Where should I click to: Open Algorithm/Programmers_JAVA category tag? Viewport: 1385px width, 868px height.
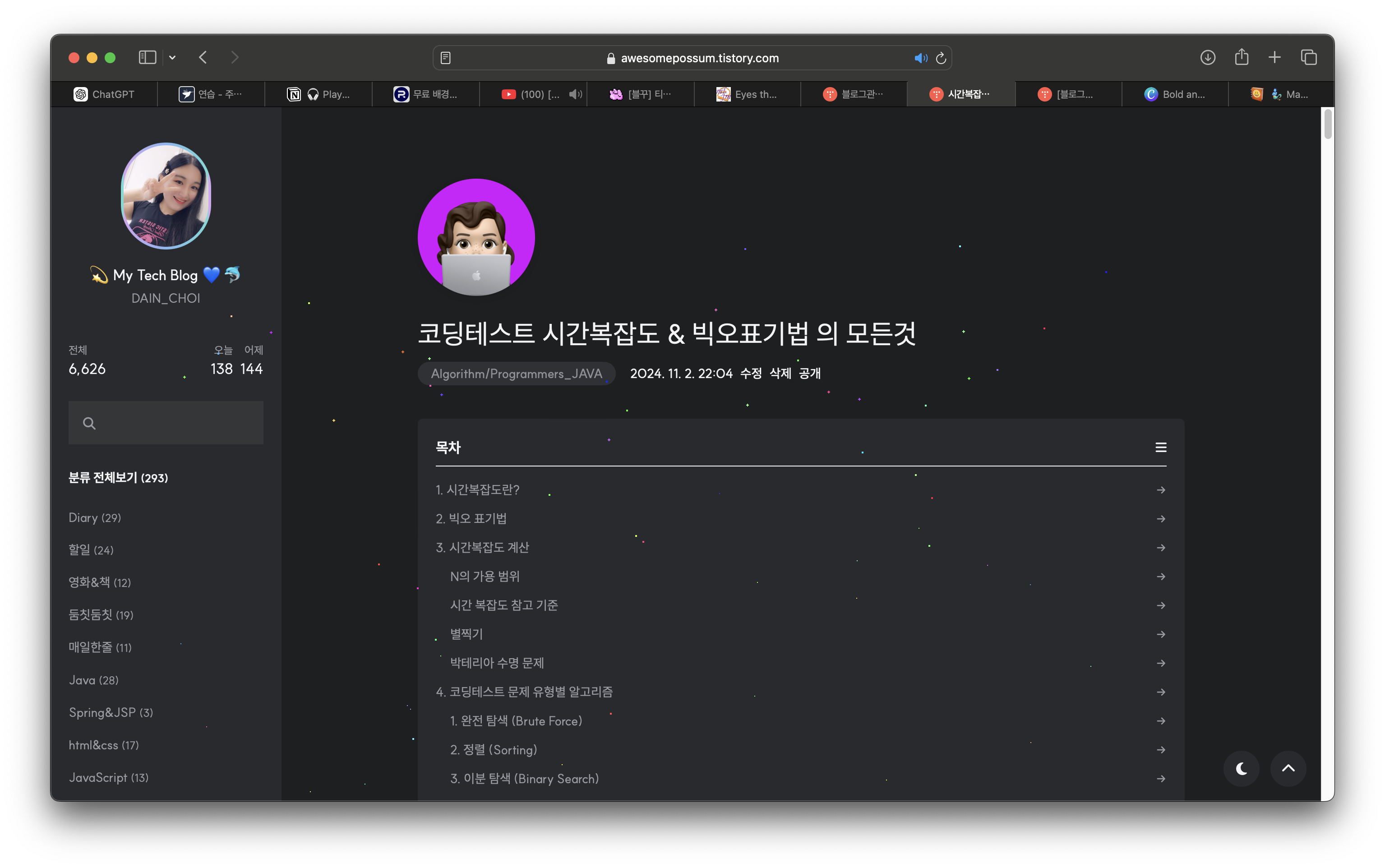click(x=516, y=374)
